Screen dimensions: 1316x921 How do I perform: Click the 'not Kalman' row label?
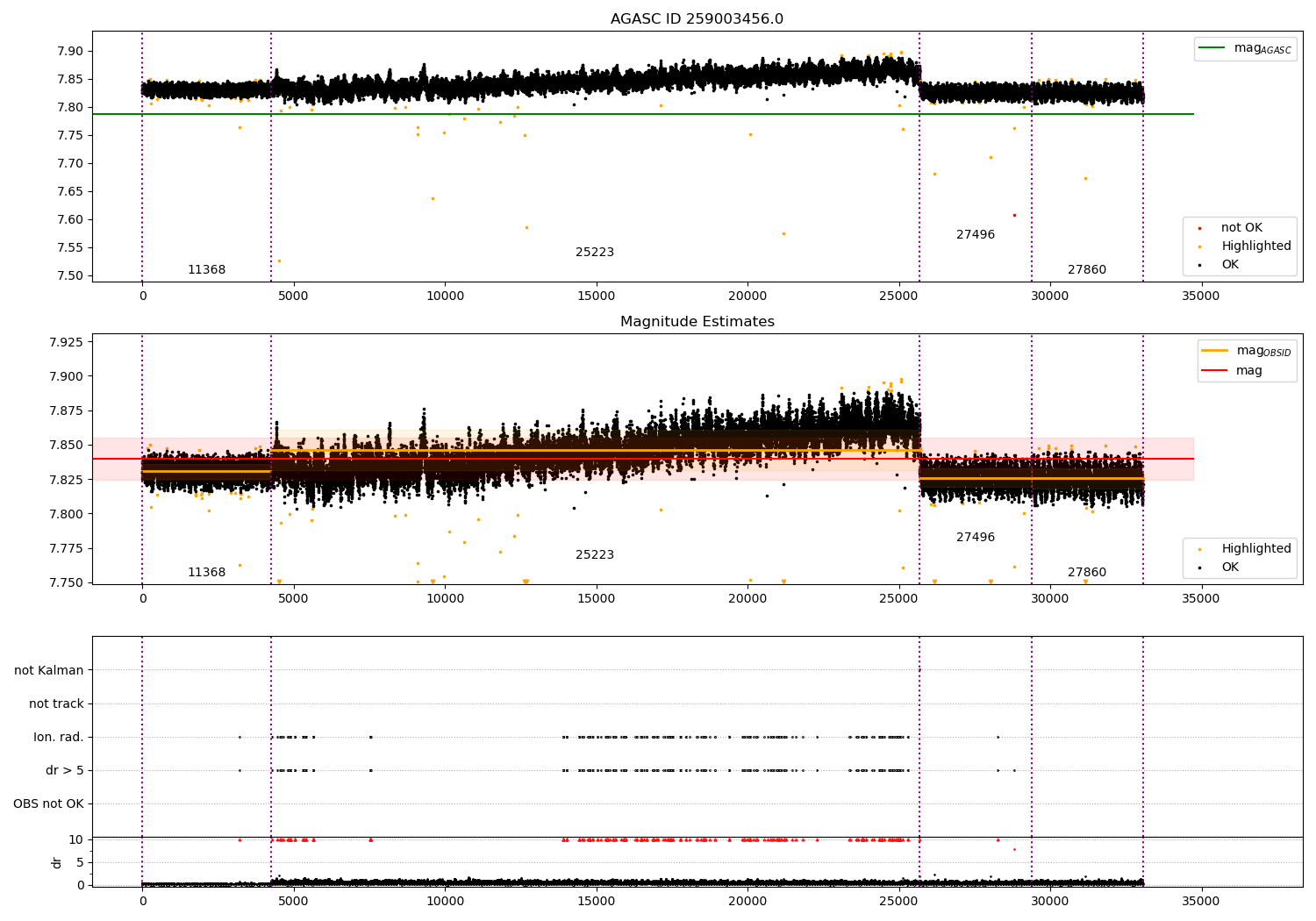pyautogui.click(x=49, y=670)
